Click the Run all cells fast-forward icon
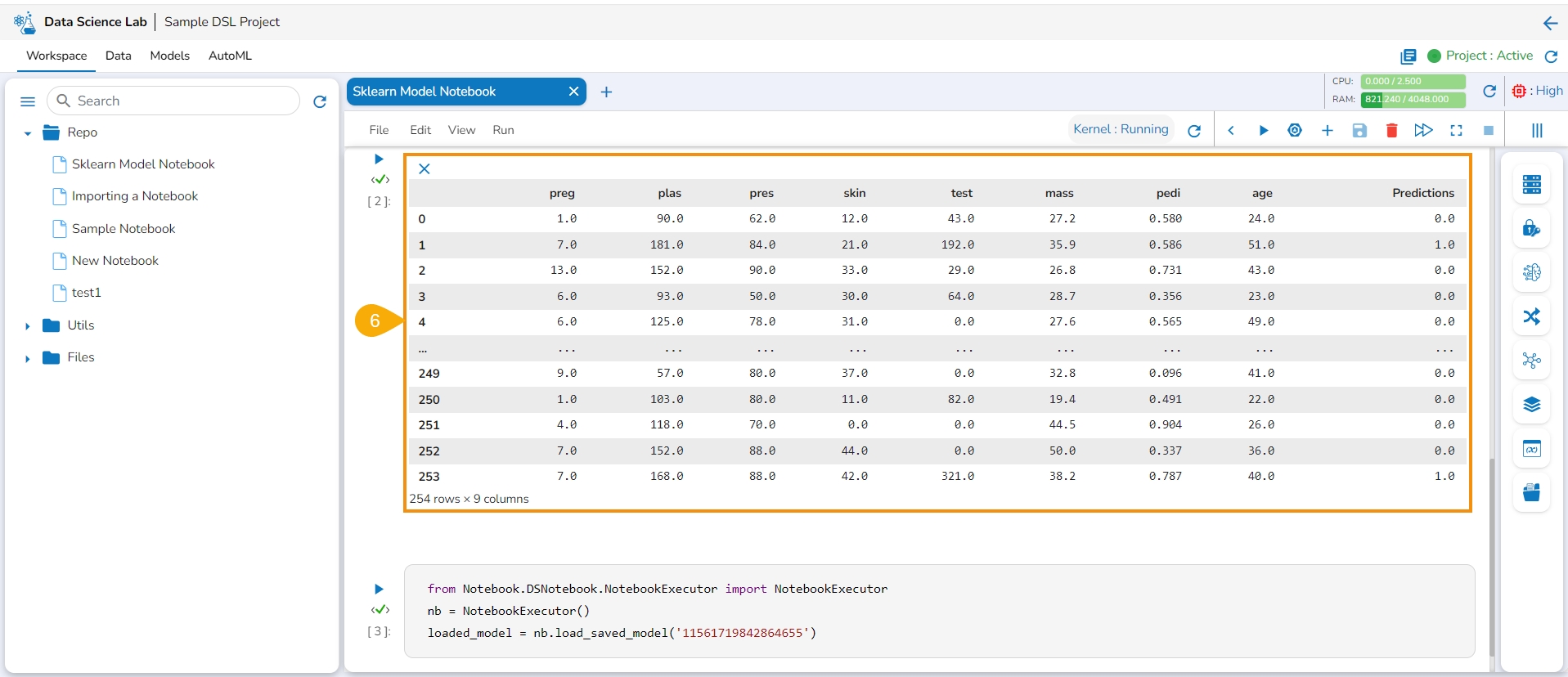The image size is (1568, 677). (1423, 131)
